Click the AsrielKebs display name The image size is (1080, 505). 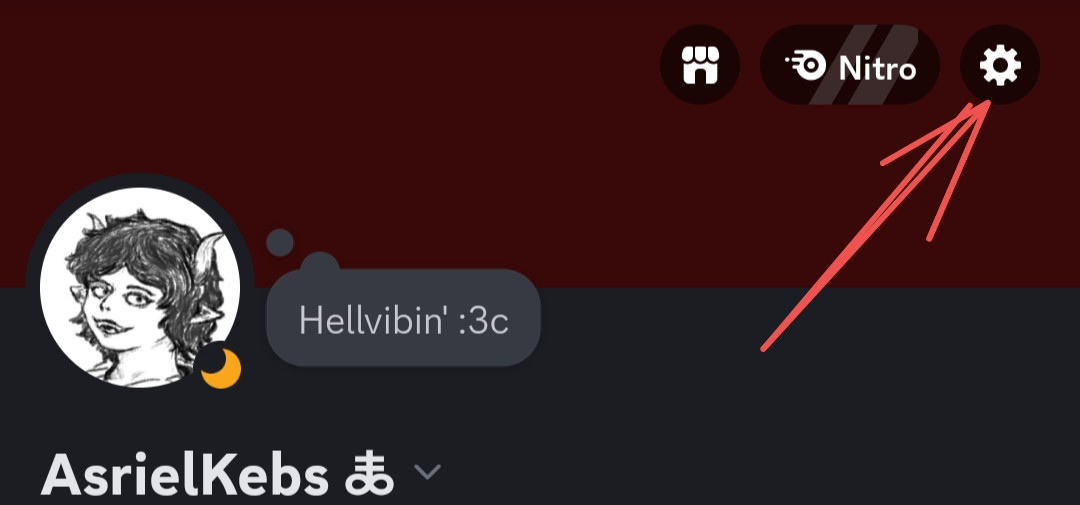pos(185,475)
